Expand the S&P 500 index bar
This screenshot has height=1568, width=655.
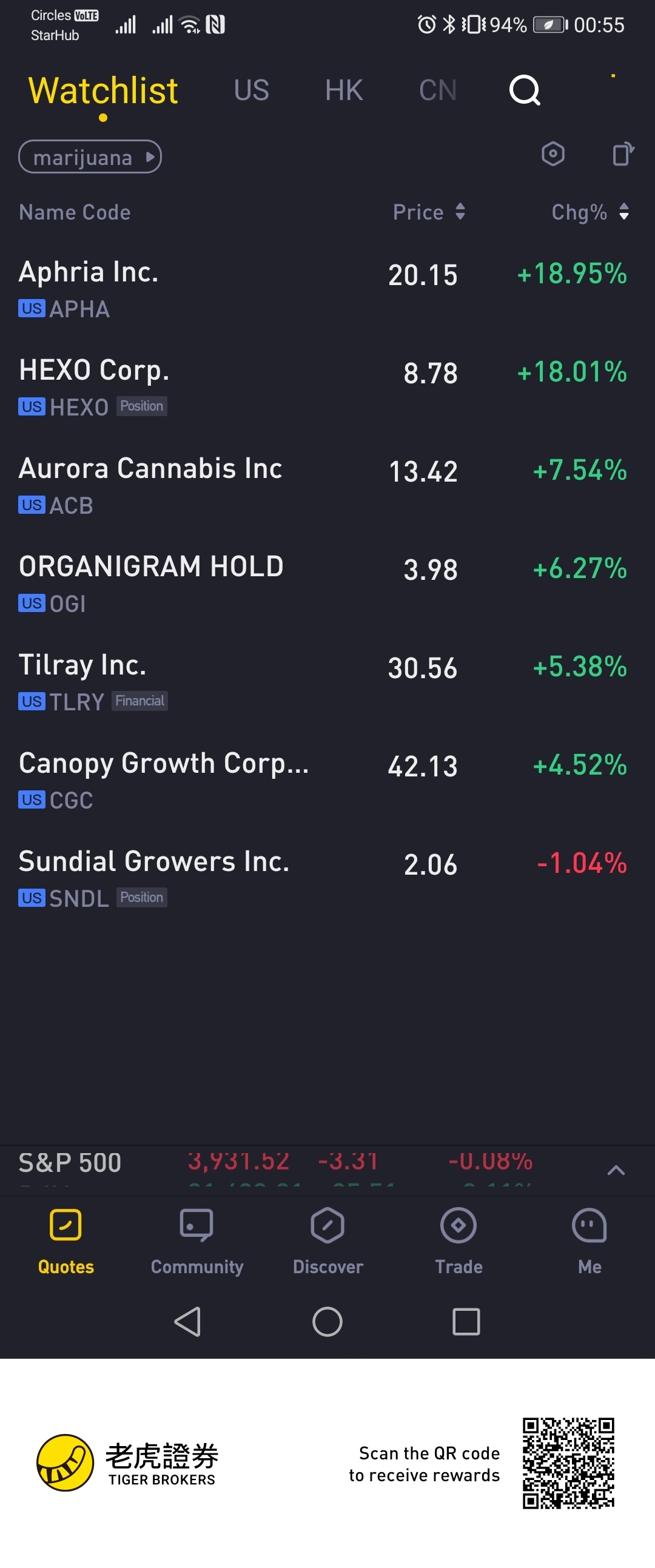point(616,1170)
